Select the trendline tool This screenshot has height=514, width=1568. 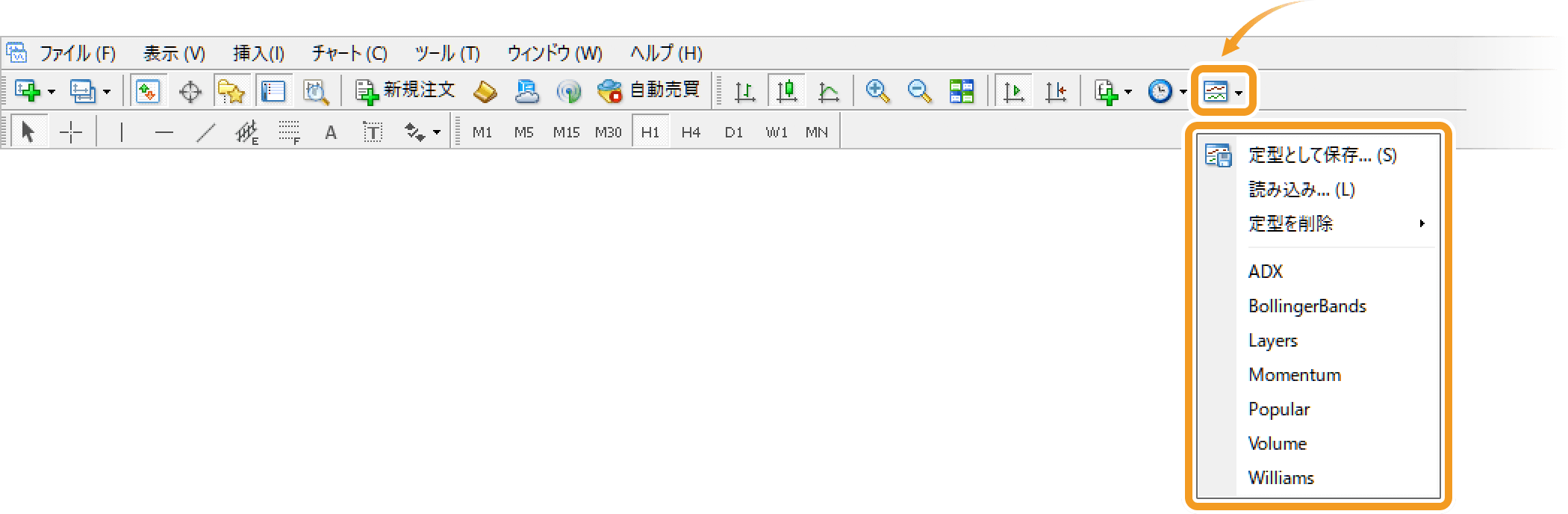pos(205,133)
